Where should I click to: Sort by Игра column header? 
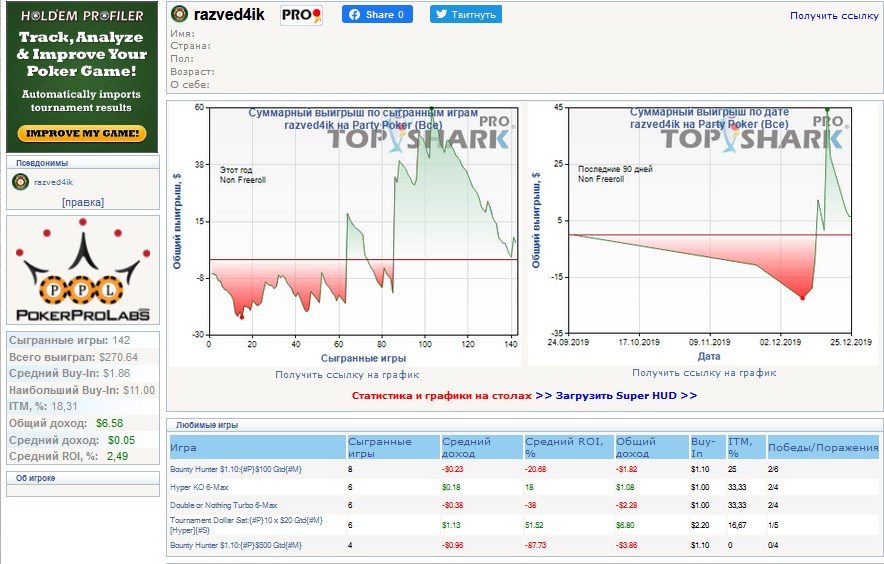click(258, 447)
